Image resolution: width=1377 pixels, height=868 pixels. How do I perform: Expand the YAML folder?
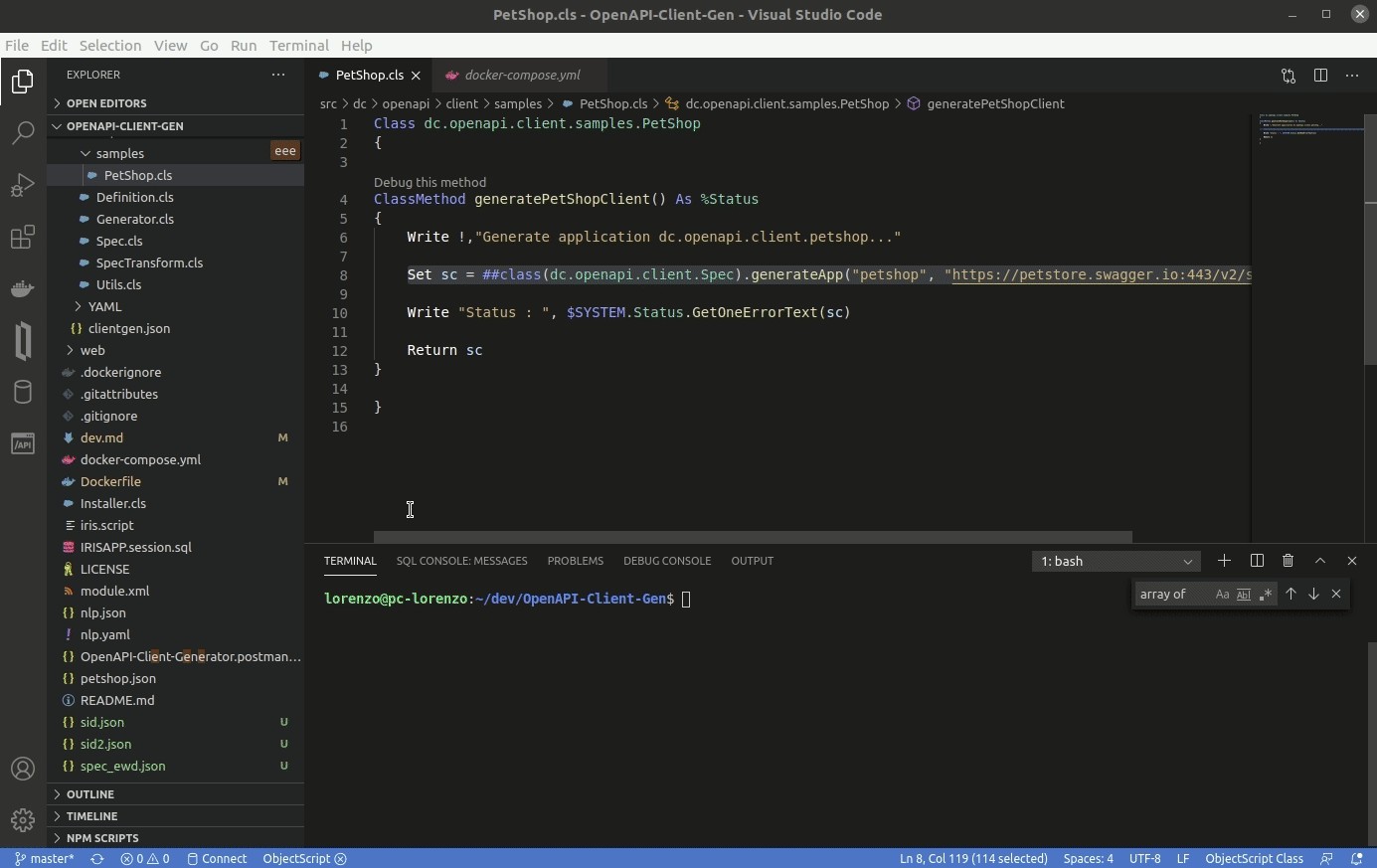(104, 306)
